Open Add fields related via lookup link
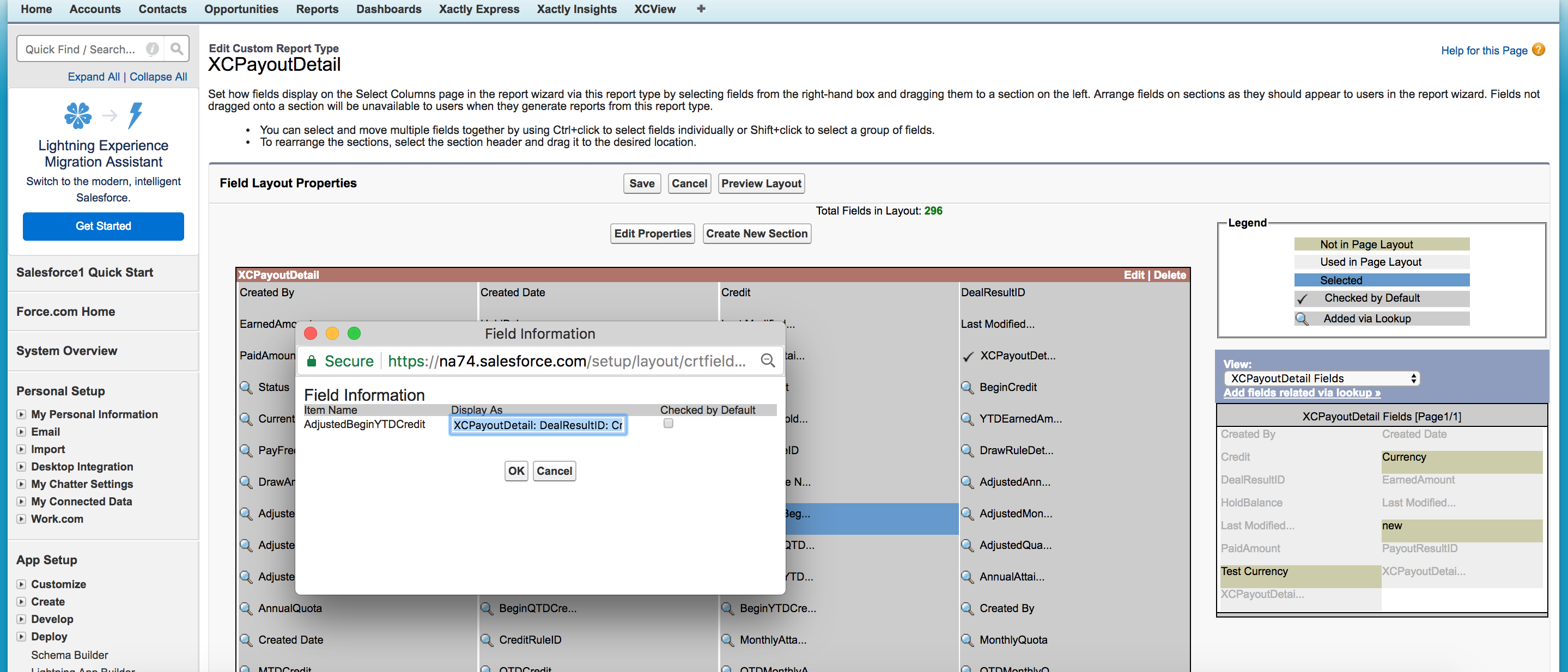This screenshot has width=1568, height=672. [x=1302, y=393]
